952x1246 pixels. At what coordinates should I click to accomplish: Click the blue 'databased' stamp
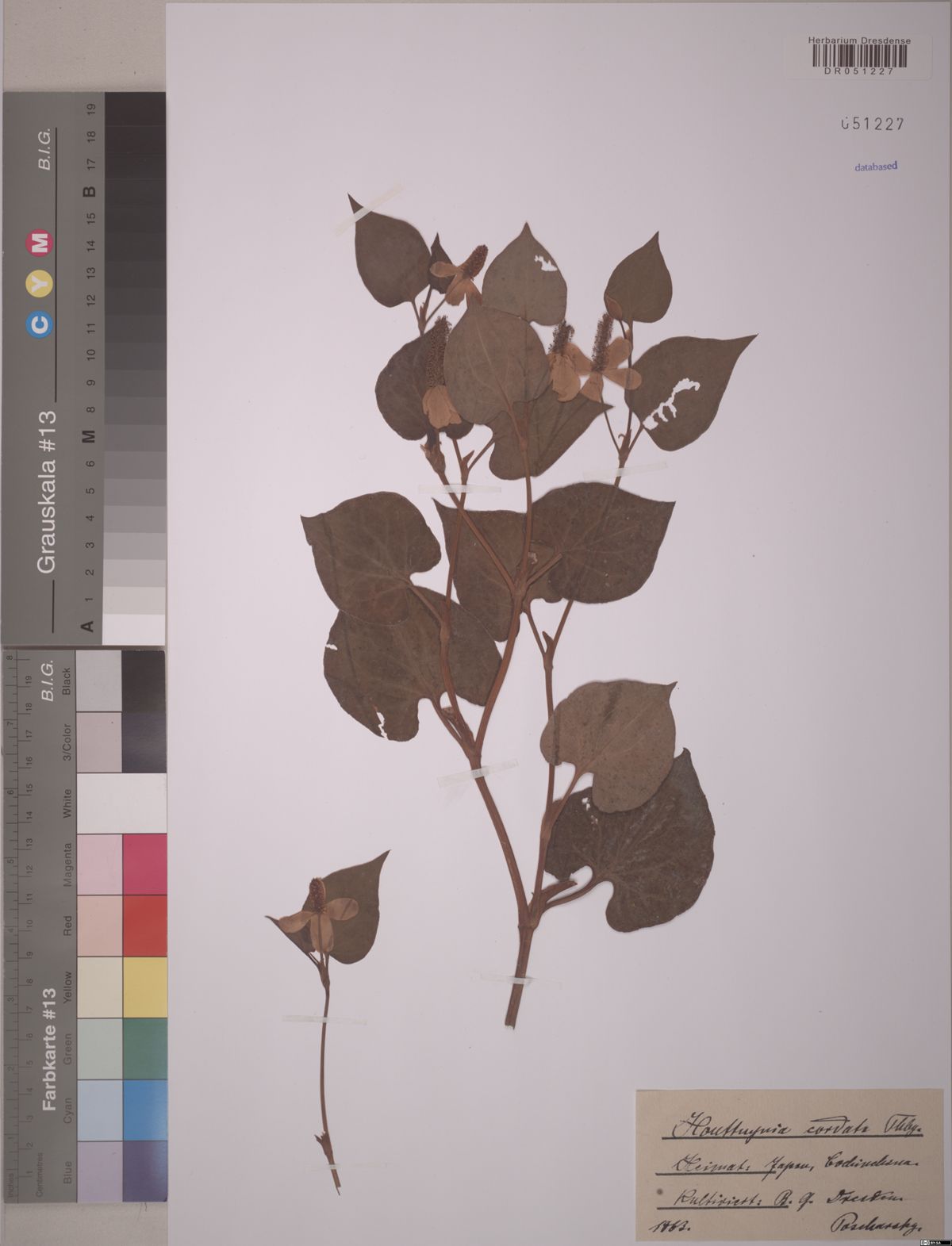point(876,167)
